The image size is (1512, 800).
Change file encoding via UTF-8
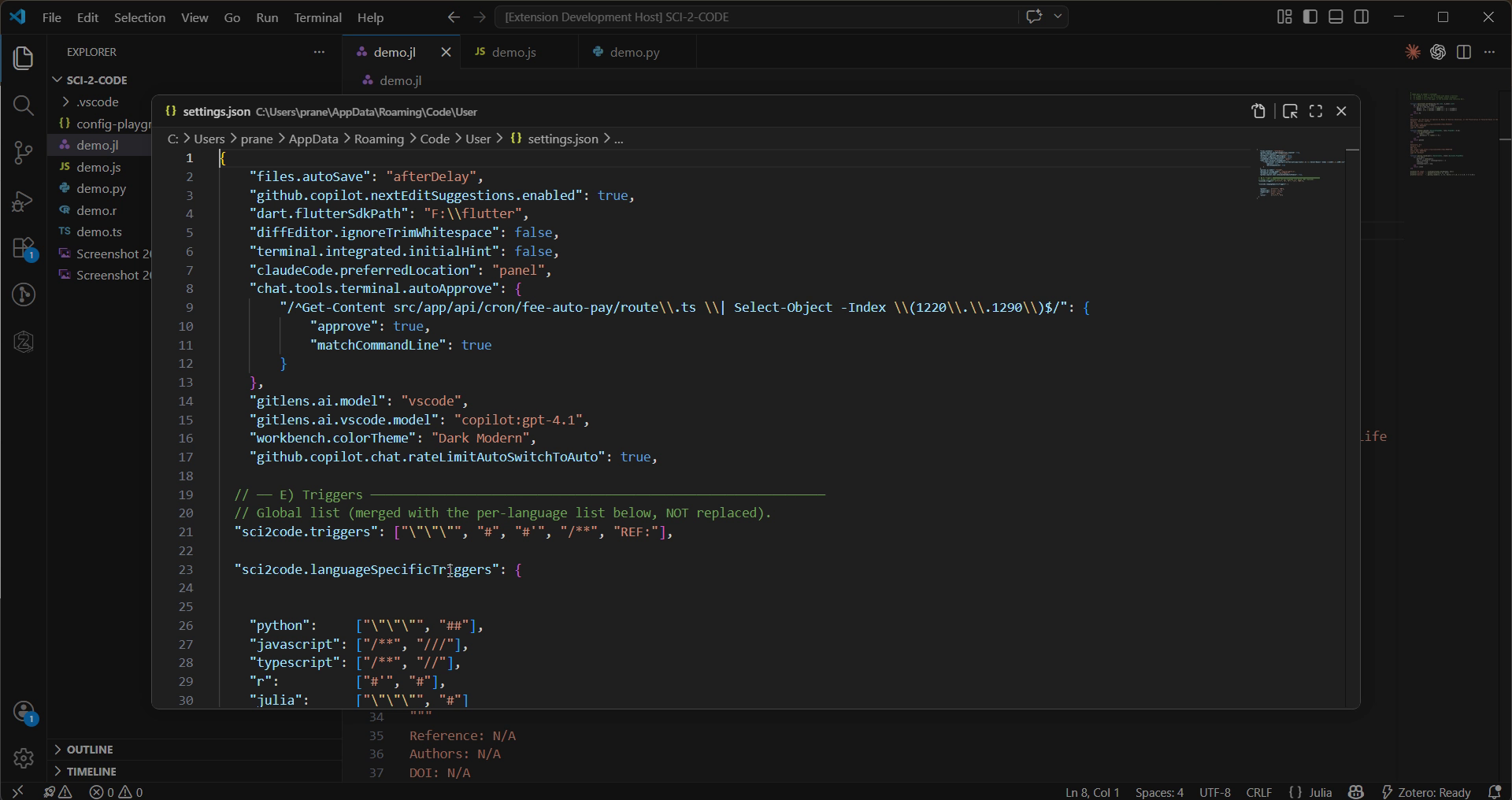click(1215, 792)
